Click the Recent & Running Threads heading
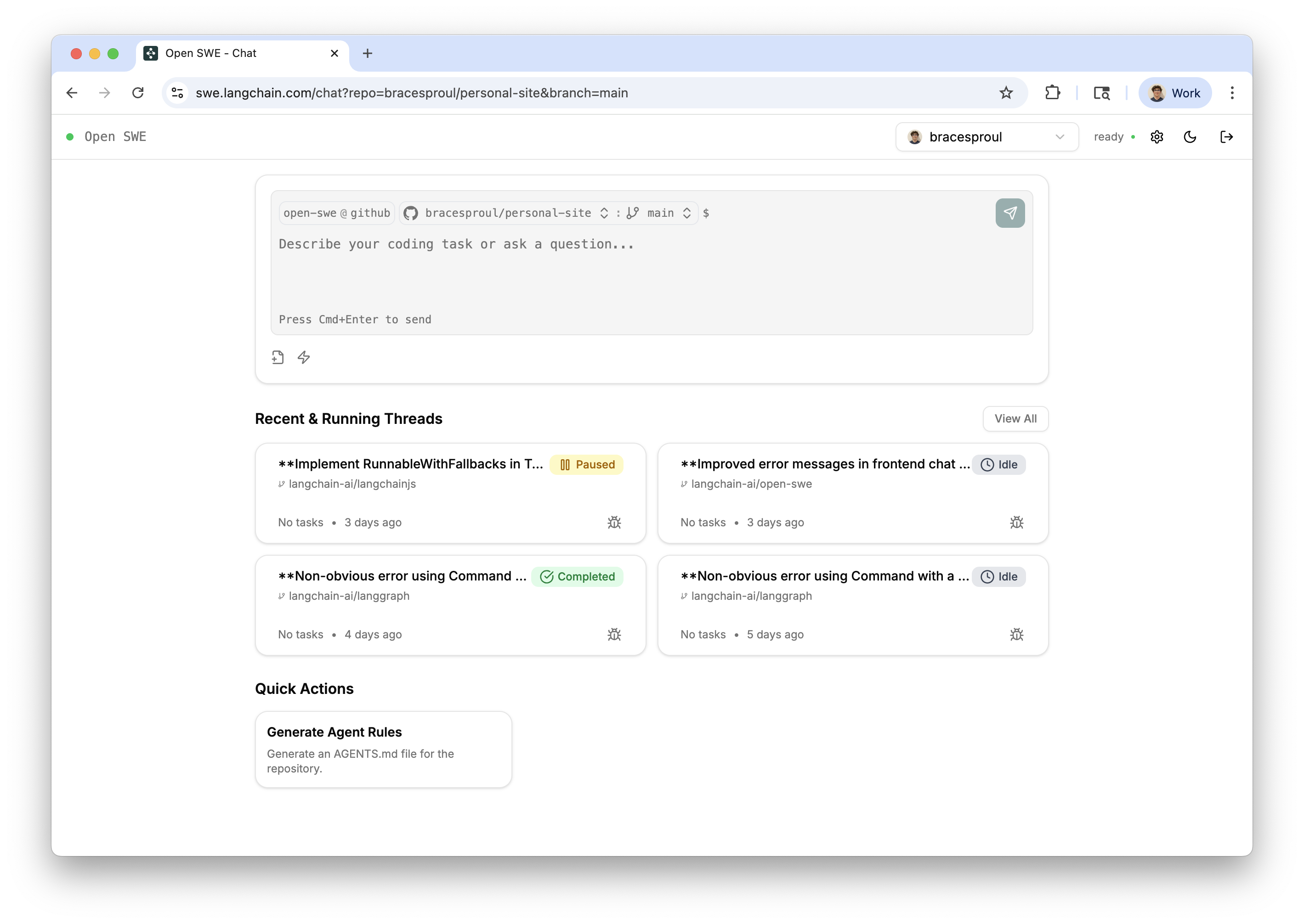Viewport: 1304px width, 924px height. pos(348,419)
